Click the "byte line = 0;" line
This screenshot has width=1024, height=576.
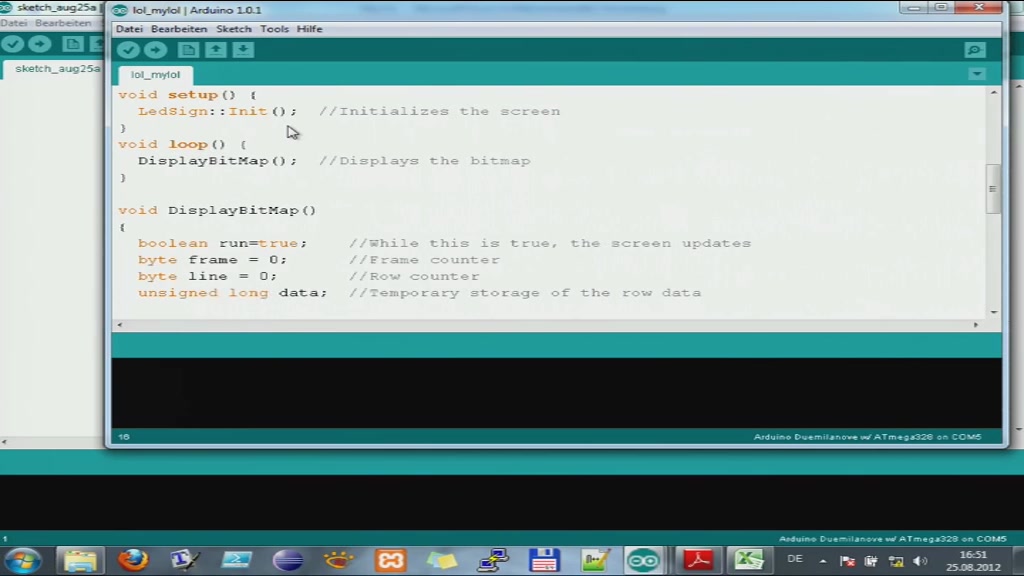coord(207,276)
